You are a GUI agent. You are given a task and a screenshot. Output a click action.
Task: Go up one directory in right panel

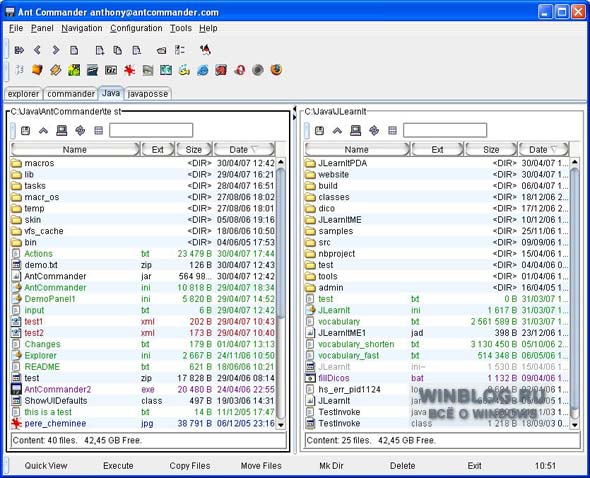337,131
